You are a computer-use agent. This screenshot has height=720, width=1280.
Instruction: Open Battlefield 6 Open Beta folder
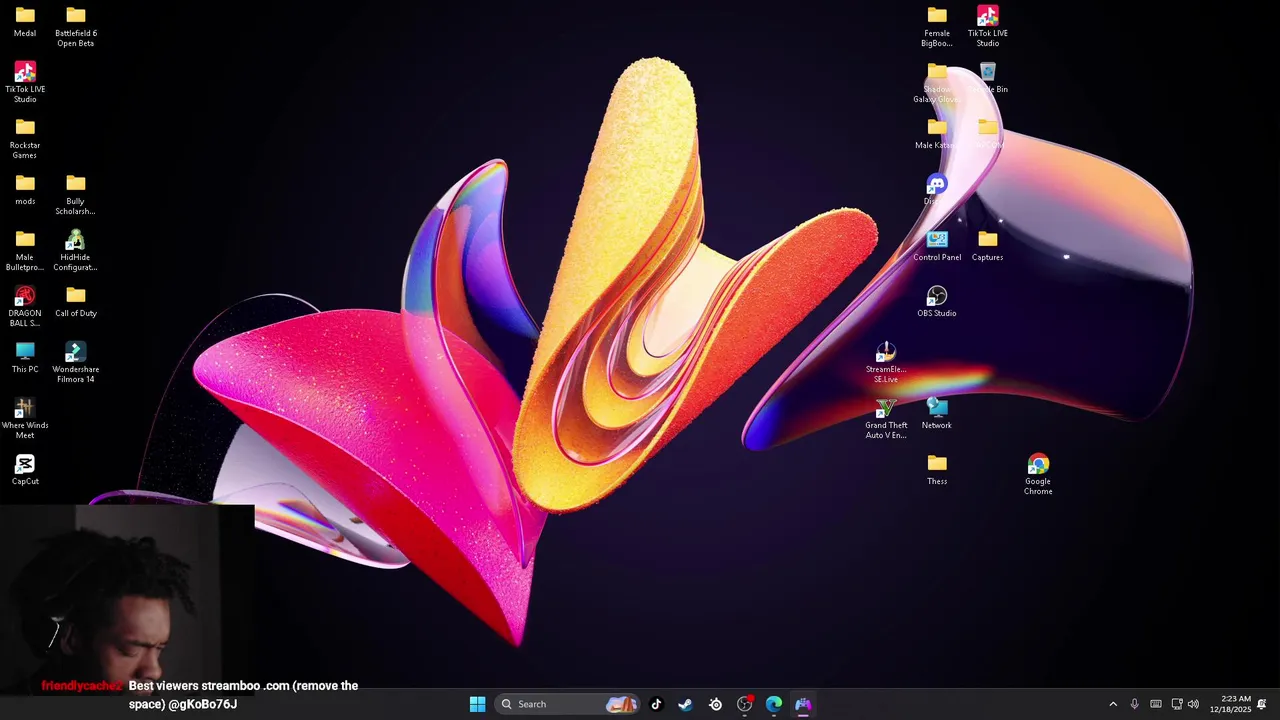76,27
